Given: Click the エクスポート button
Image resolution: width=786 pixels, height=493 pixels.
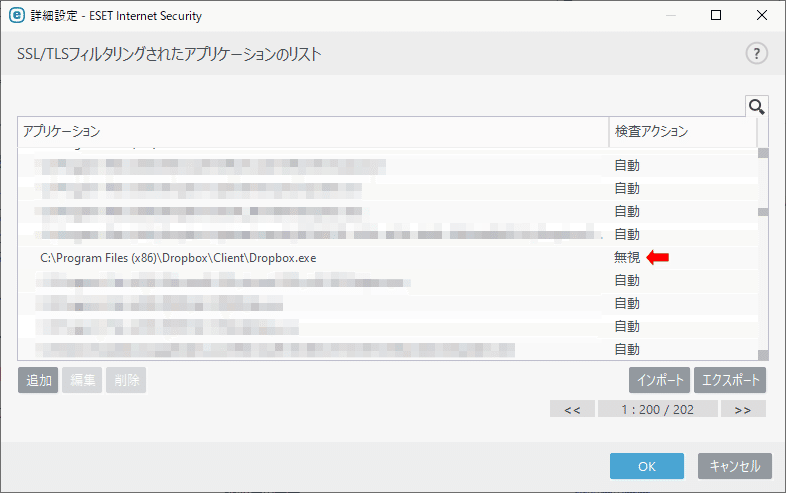Looking at the screenshot, I should point(730,380).
